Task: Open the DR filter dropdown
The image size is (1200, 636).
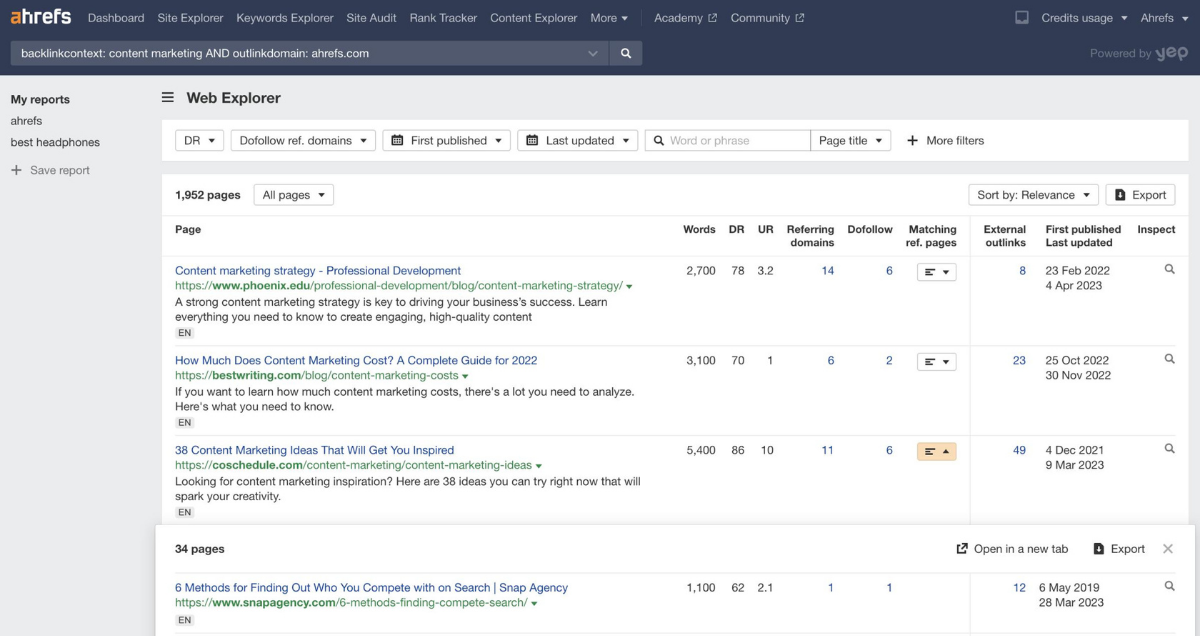Action: [199, 141]
